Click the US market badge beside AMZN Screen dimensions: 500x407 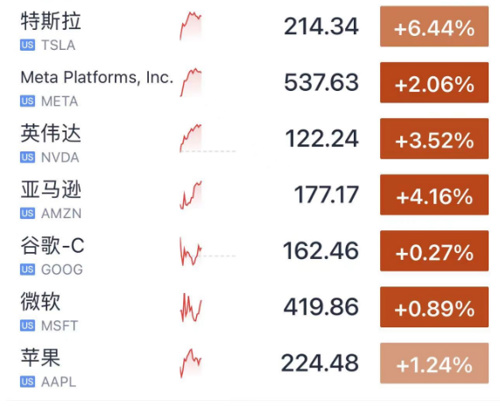pos(27,213)
